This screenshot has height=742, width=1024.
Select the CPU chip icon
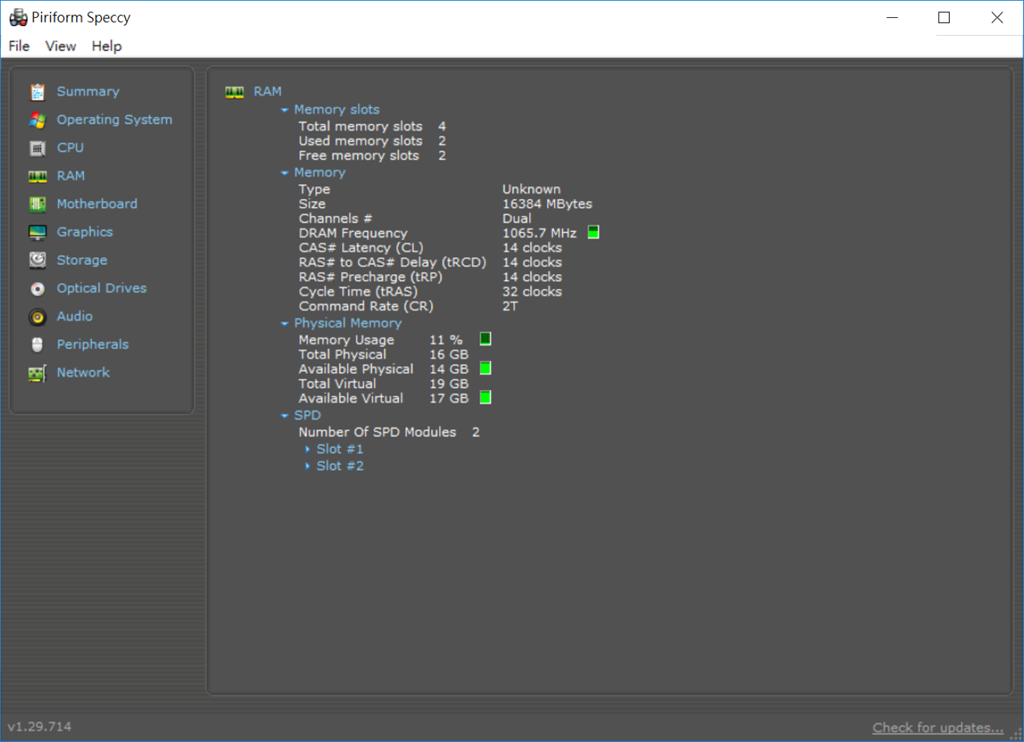coord(37,148)
